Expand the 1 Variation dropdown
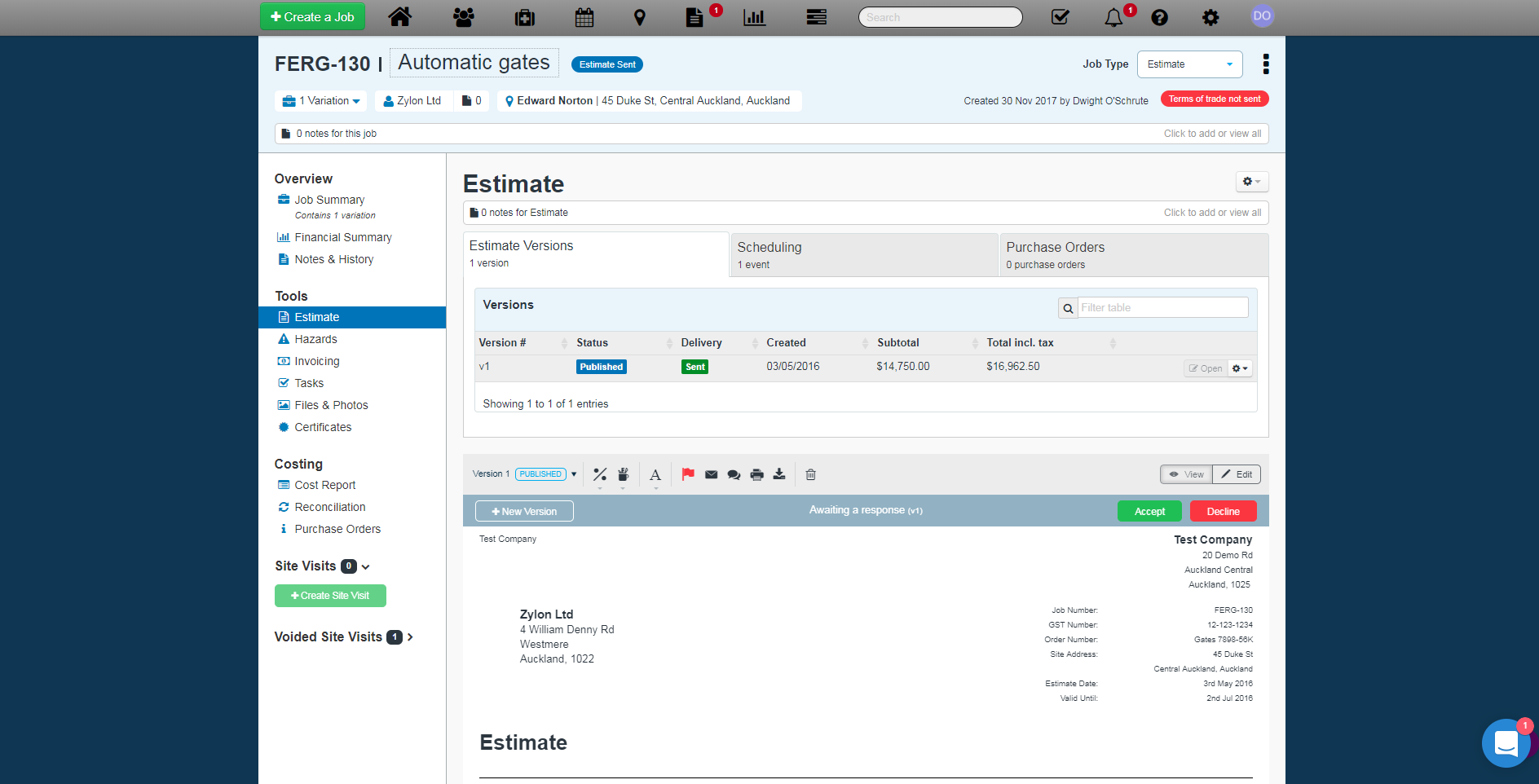1539x784 pixels. pyautogui.click(x=321, y=101)
